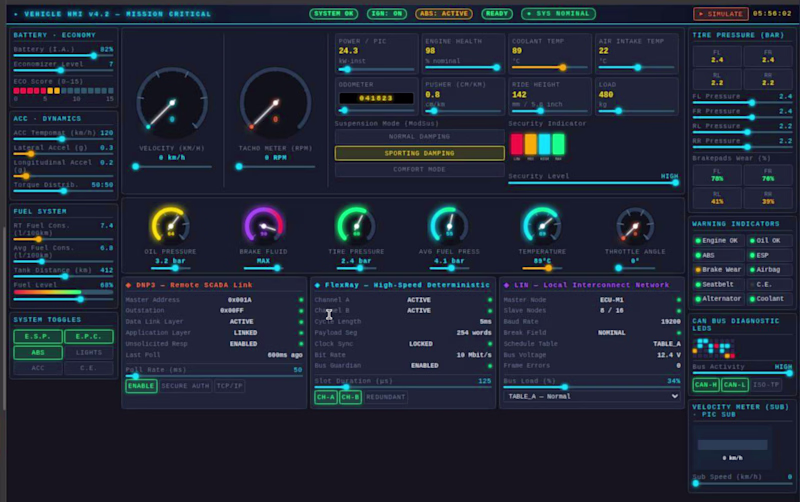800x502 pixels.
Task: Select SPORTING DAMPING suspension mode
Action: (x=419, y=153)
